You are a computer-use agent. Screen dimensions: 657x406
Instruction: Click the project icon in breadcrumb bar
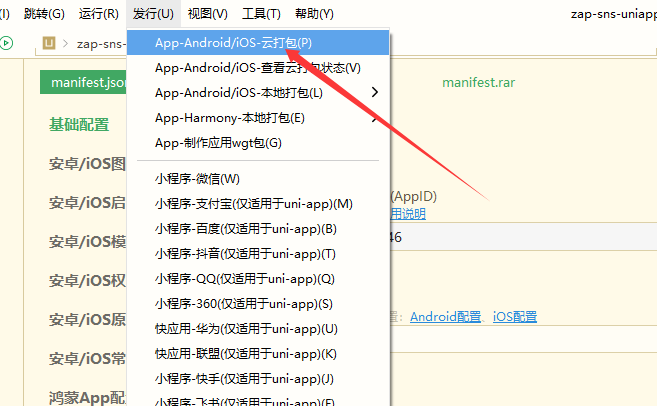pyautogui.click(x=49, y=43)
